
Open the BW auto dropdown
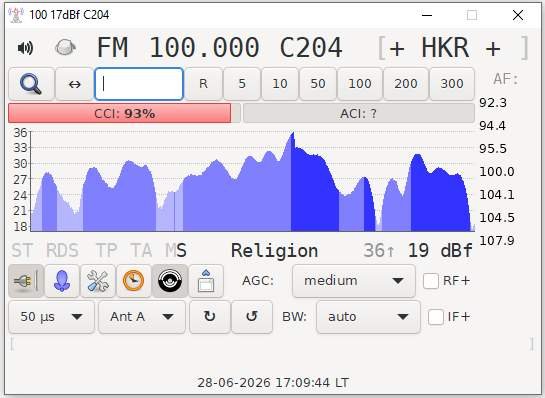click(x=368, y=317)
